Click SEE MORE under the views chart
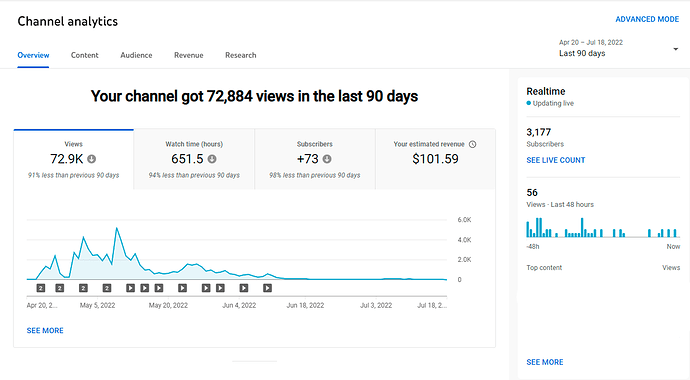The height and width of the screenshot is (380, 690). 45,330
